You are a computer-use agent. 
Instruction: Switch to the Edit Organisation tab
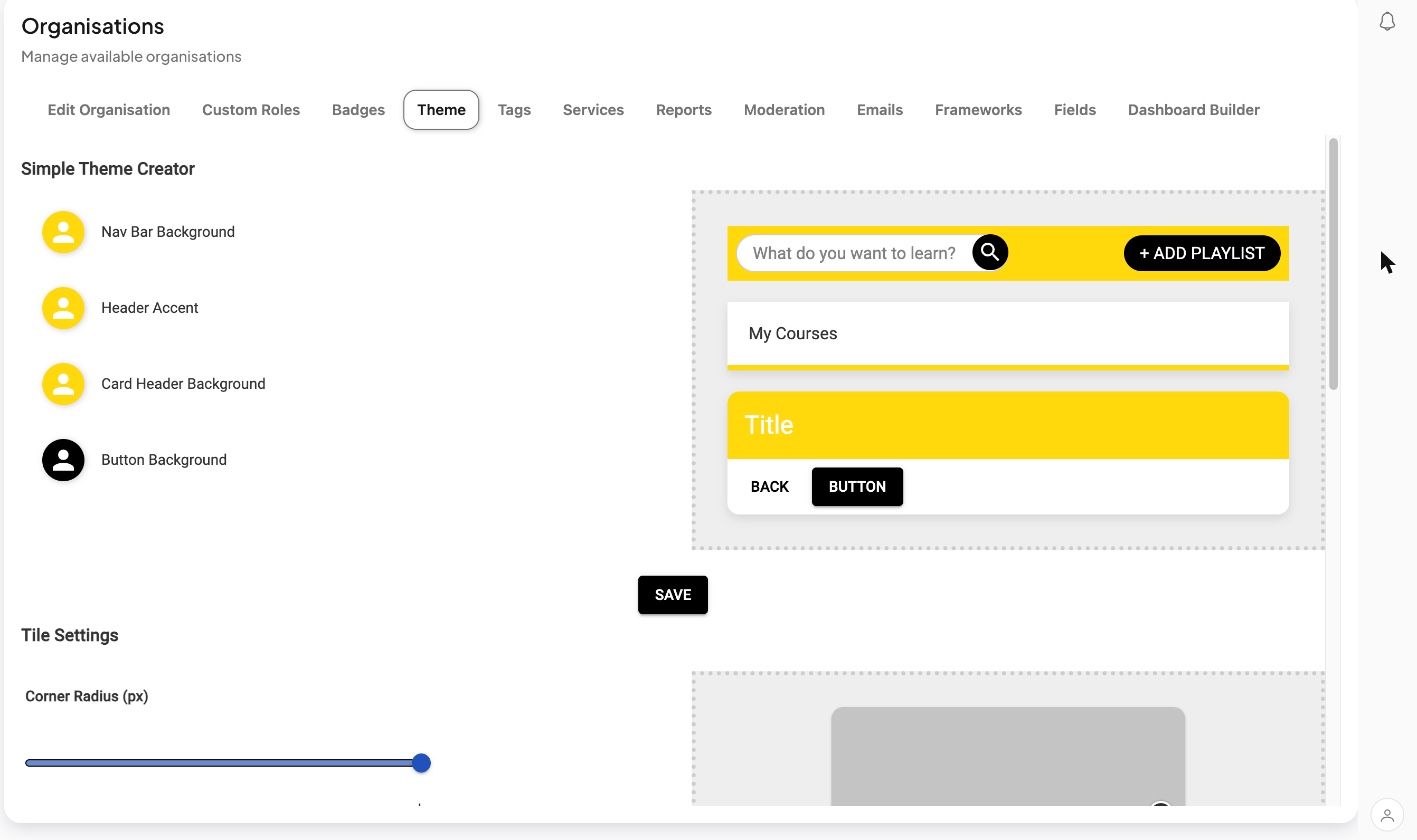pyautogui.click(x=109, y=110)
